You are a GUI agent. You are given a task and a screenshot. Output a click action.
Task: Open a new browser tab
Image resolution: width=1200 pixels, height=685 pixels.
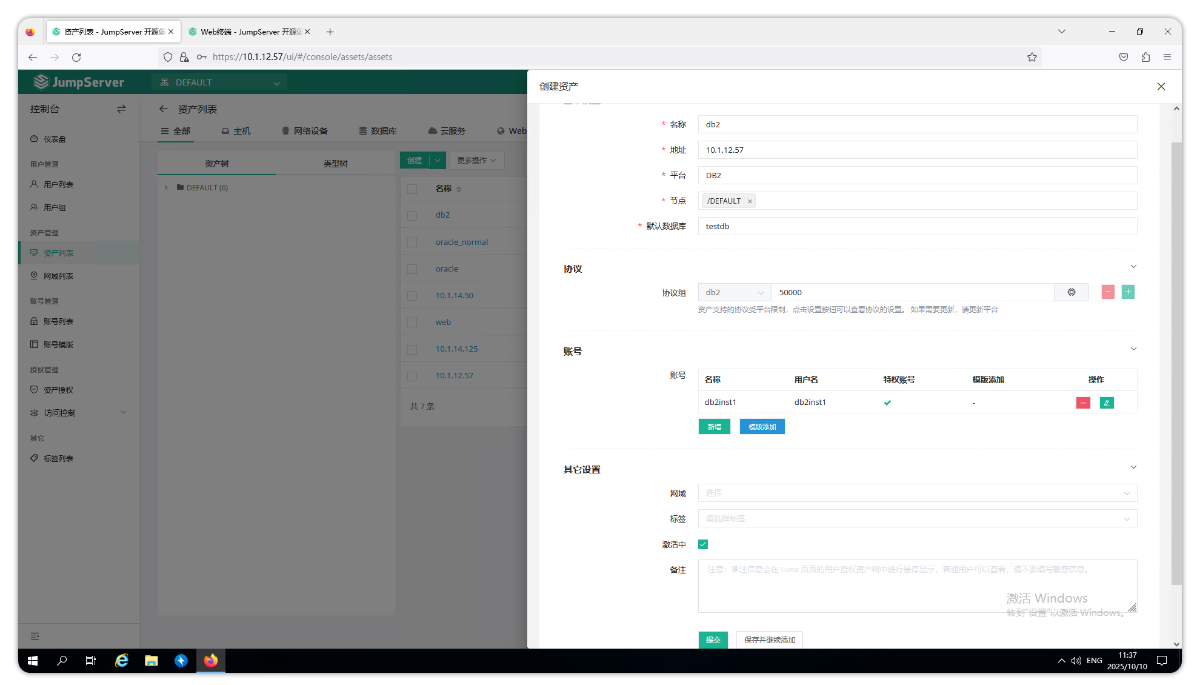[x=330, y=32]
